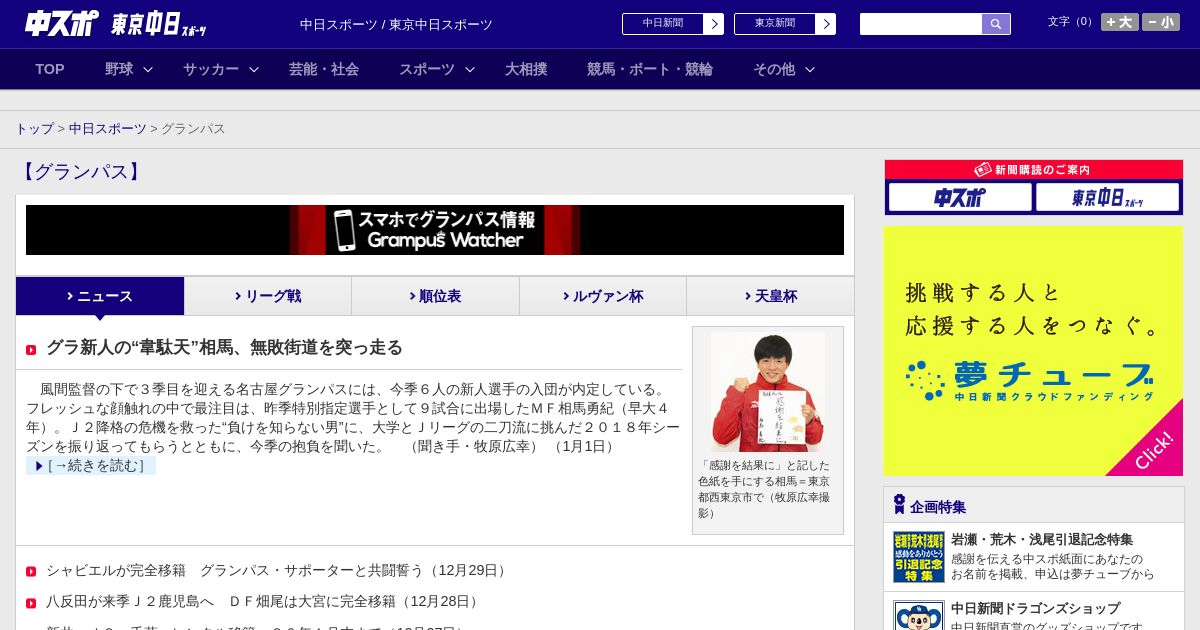Select the リーグ戦 tab
This screenshot has width=1200, height=630.
coord(268,296)
